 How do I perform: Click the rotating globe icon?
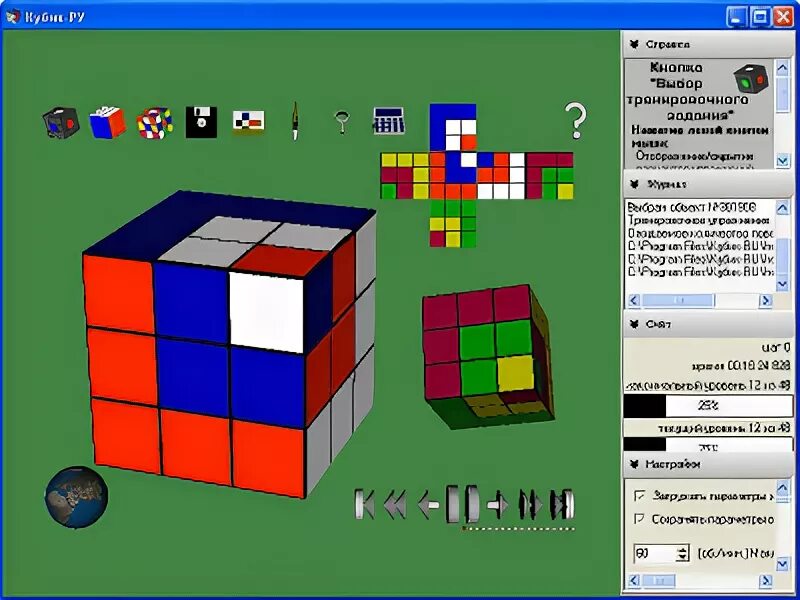[77, 496]
